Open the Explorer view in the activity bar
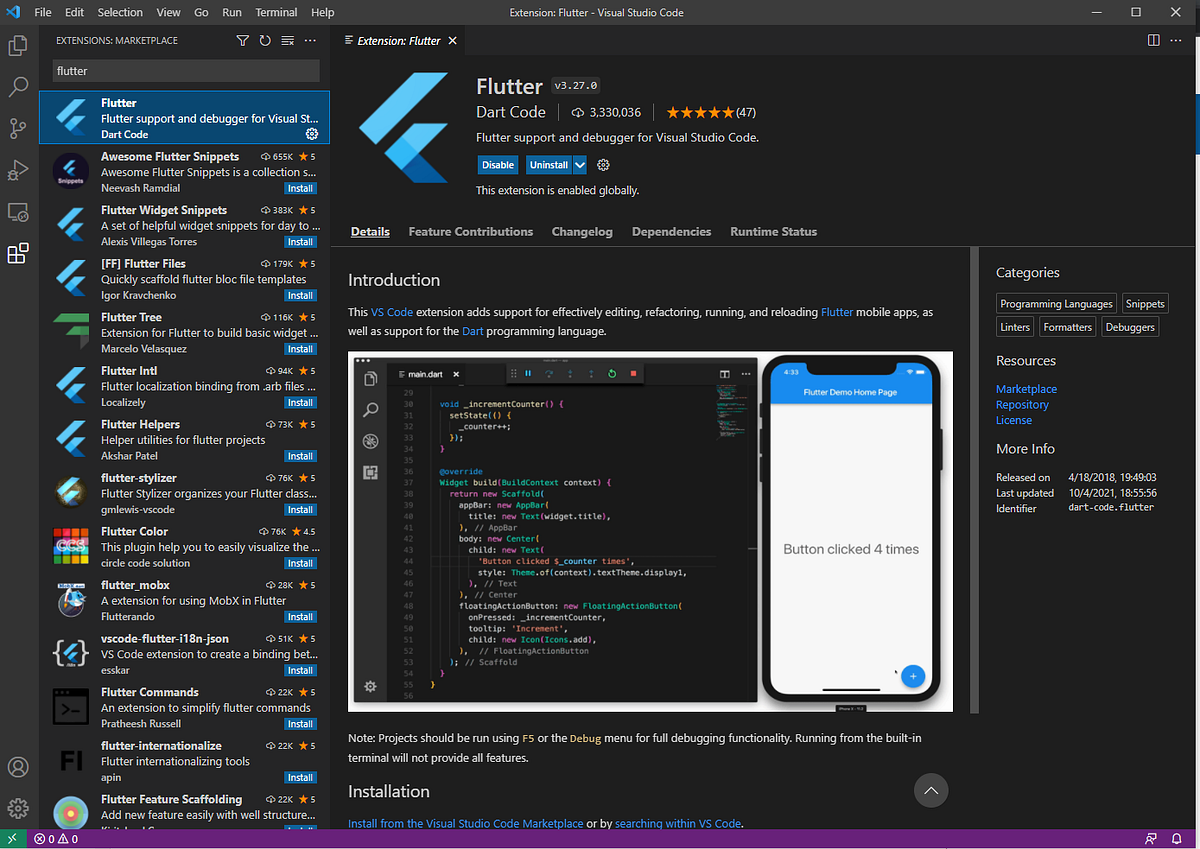The image size is (1200, 849). 18,46
